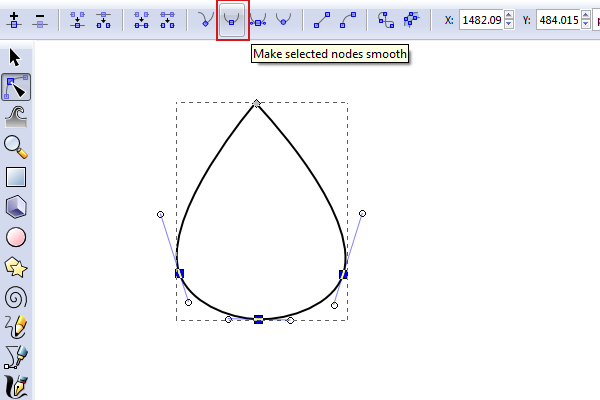Activate the Spiral tool
The image size is (600, 400).
point(16,297)
